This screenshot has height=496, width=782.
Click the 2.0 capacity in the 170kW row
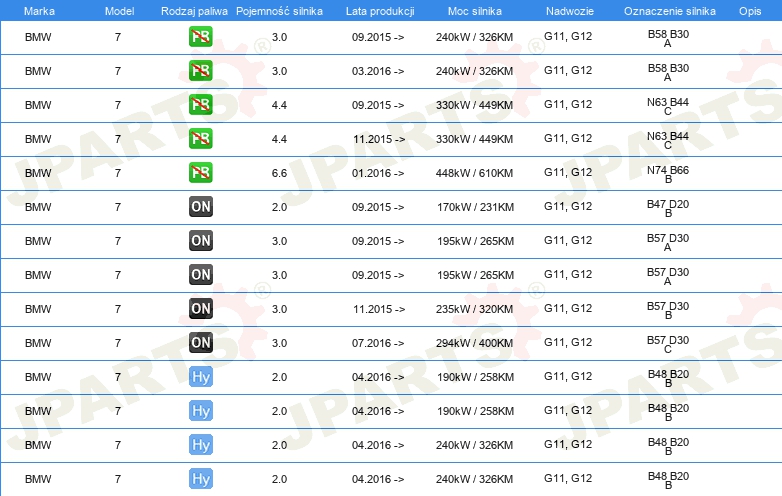tap(279, 207)
